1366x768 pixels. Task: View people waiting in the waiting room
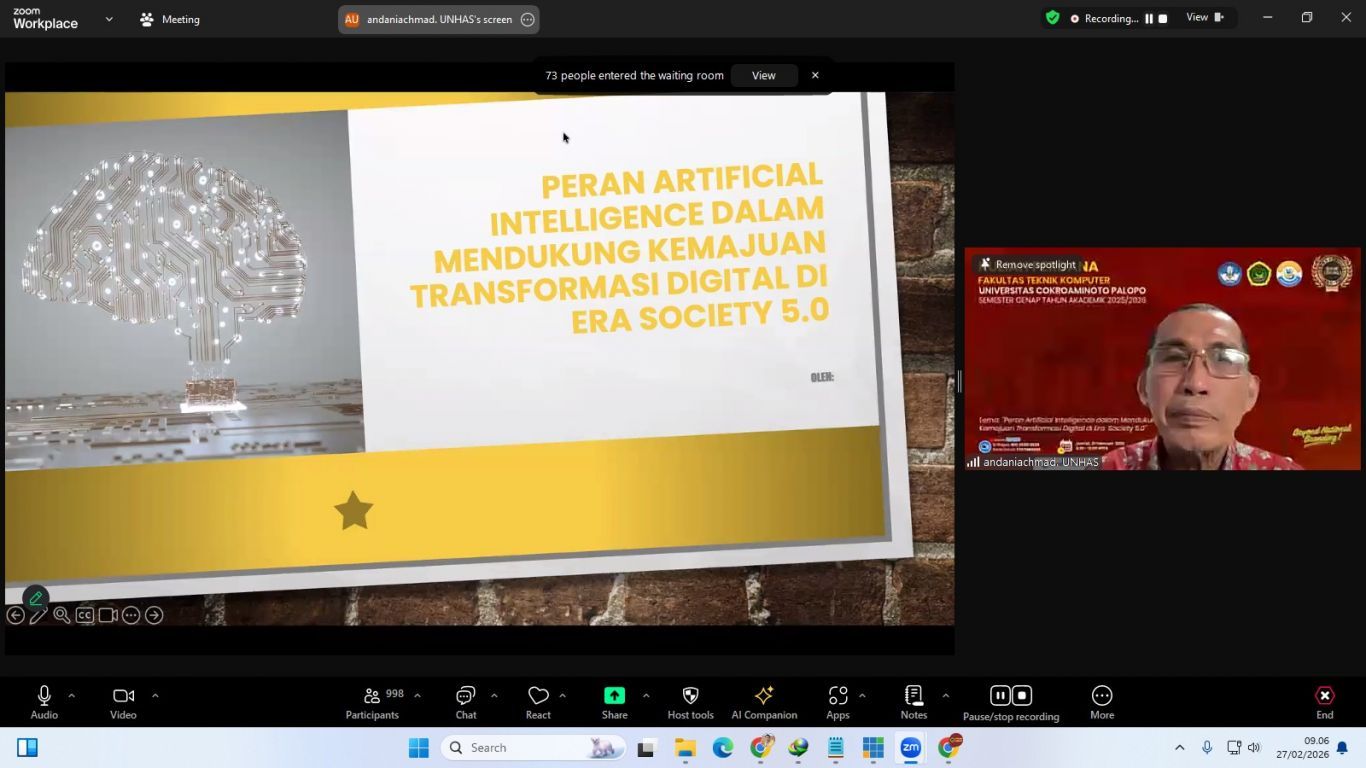pyautogui.click(x=762, y=75)
